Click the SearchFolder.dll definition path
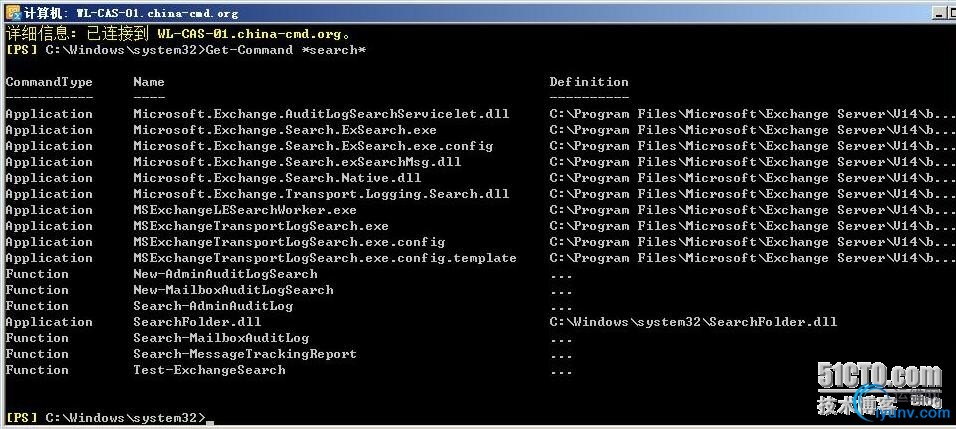The width and height of the screenshot is (956, 429). (693, 322)
